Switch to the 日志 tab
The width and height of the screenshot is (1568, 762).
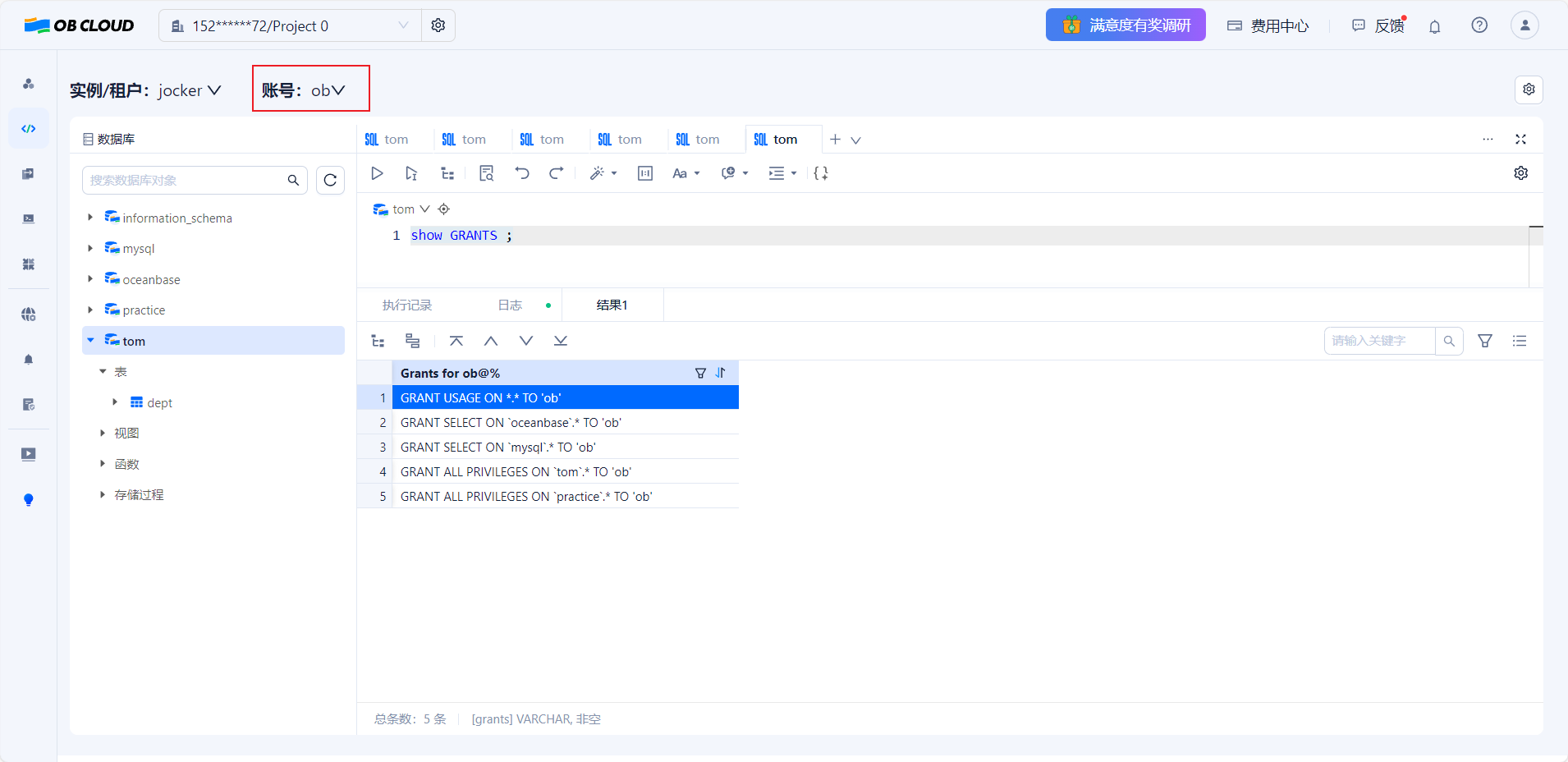[x=510, y=305]
